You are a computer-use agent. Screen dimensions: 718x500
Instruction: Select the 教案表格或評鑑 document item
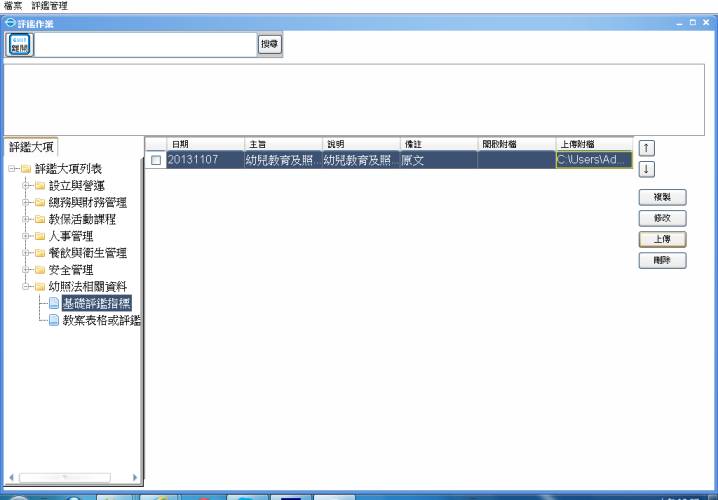[x=100, y=320]
